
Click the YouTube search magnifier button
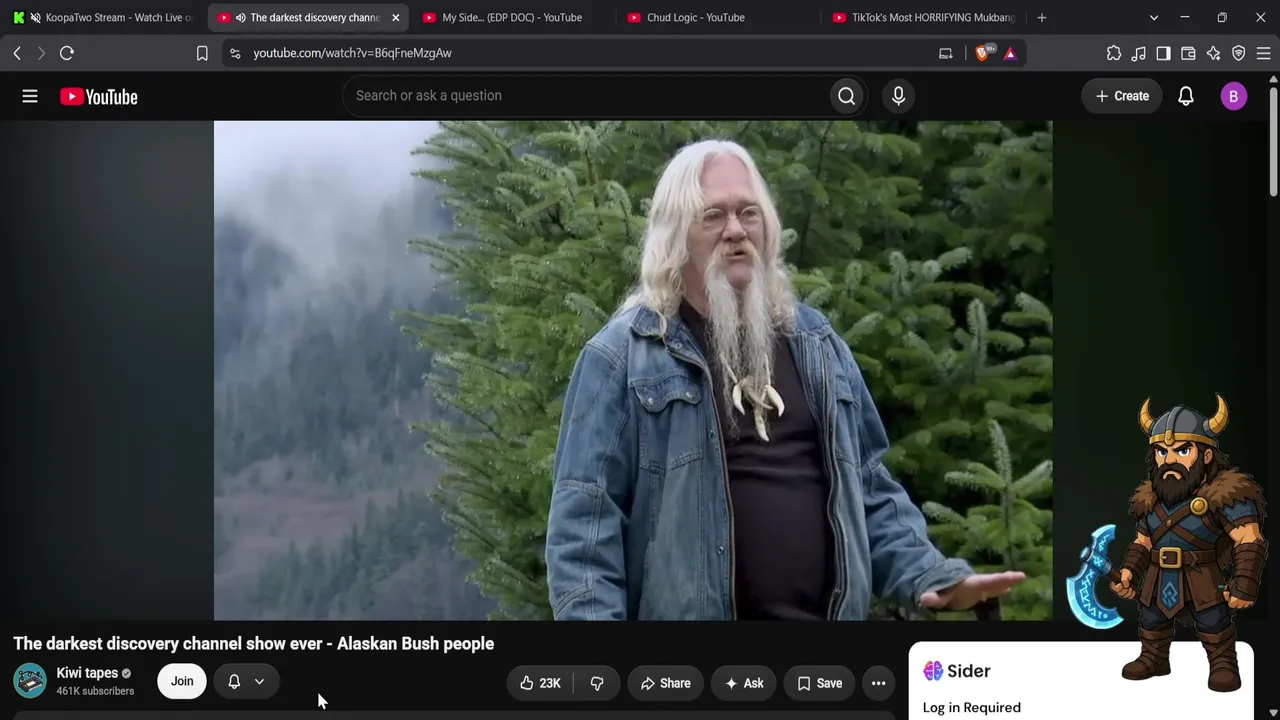847,96
